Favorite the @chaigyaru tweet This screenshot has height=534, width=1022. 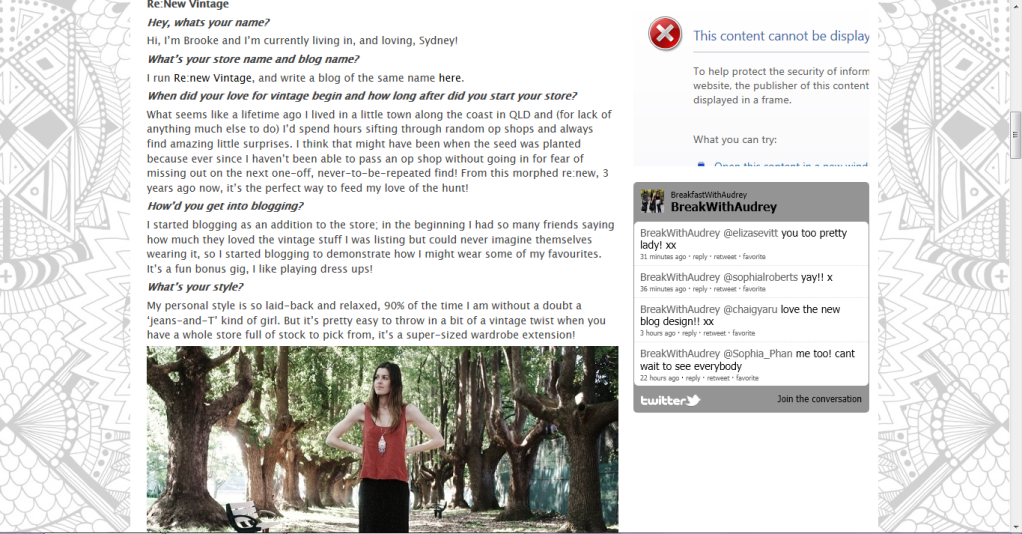[744, 333]
